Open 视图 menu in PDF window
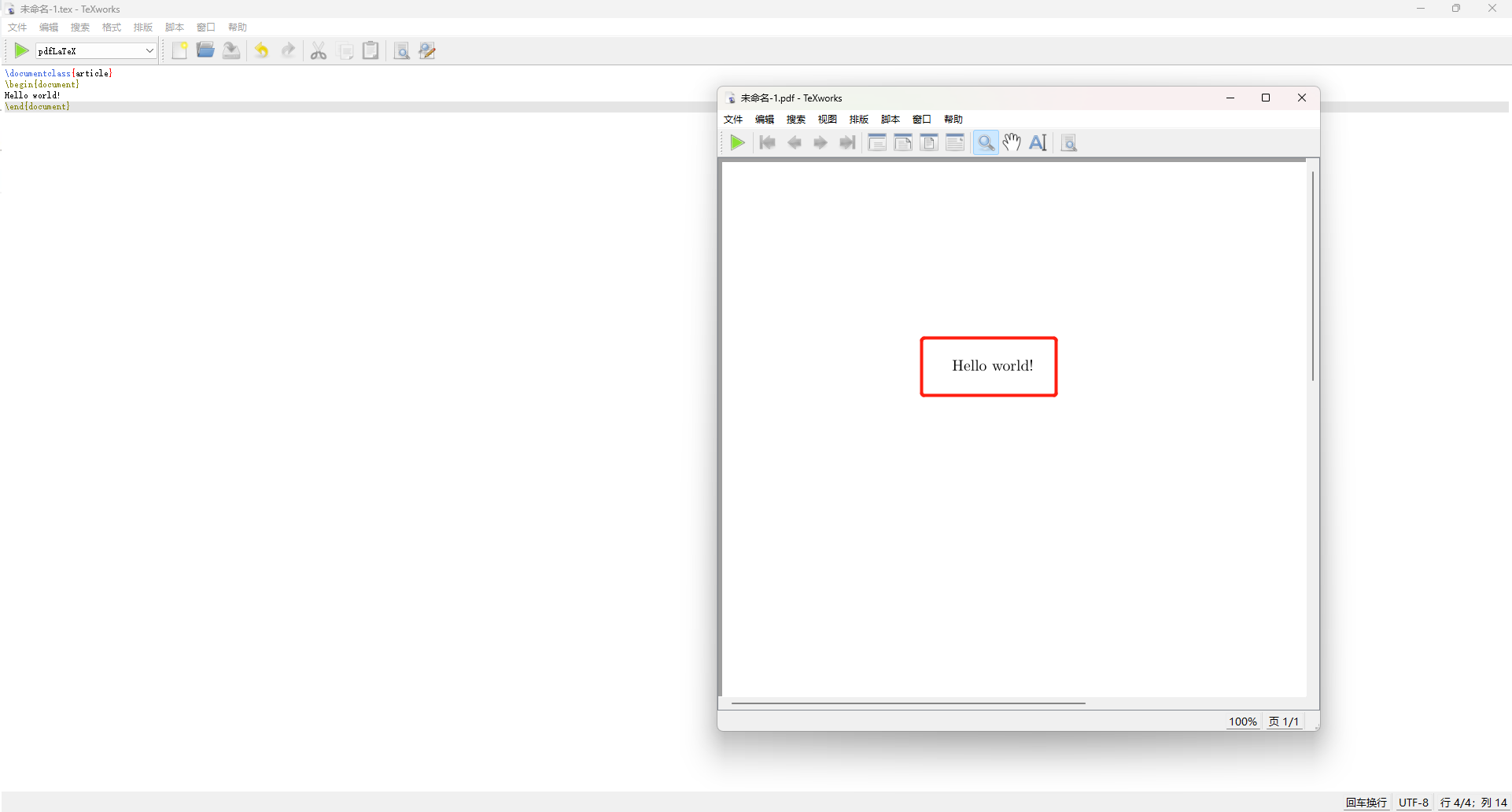 pyautogui.click(x=828, y=120)
